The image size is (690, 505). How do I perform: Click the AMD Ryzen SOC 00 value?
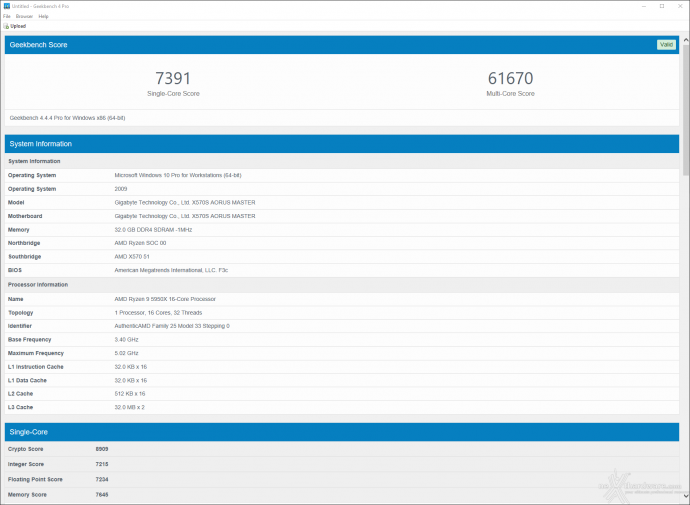(140, 243)
